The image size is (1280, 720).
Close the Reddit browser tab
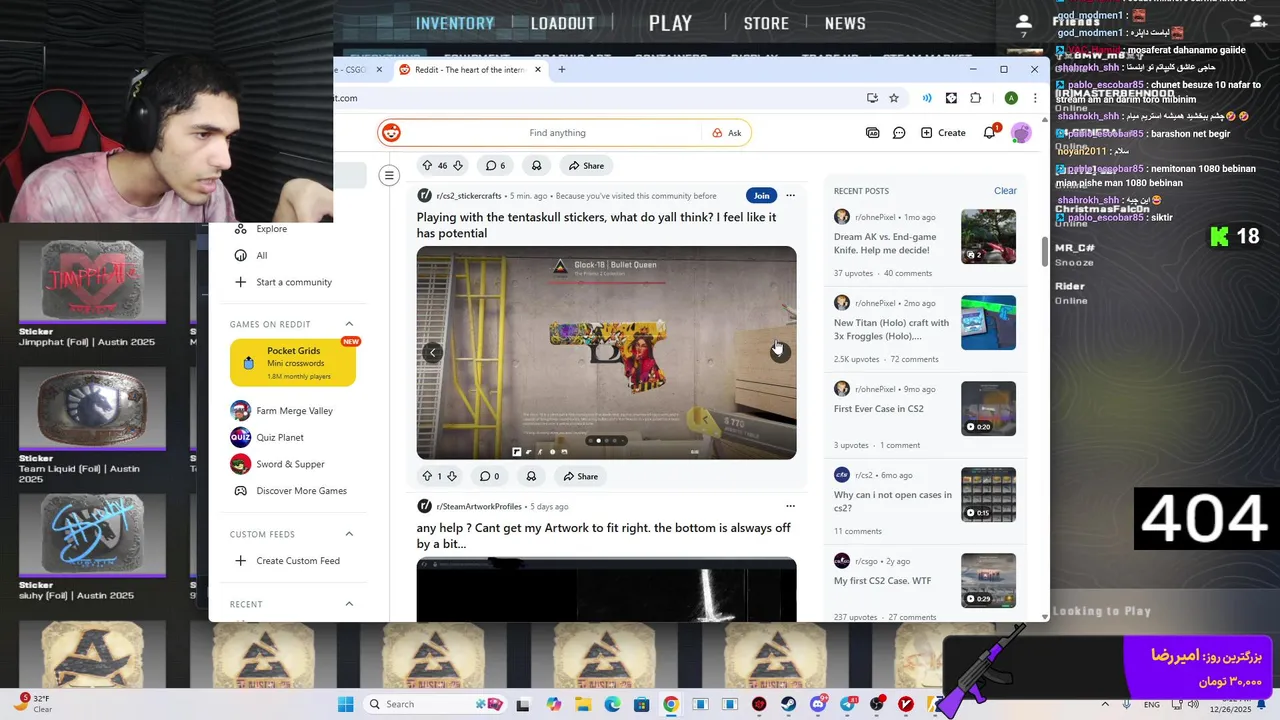(538, 70)
